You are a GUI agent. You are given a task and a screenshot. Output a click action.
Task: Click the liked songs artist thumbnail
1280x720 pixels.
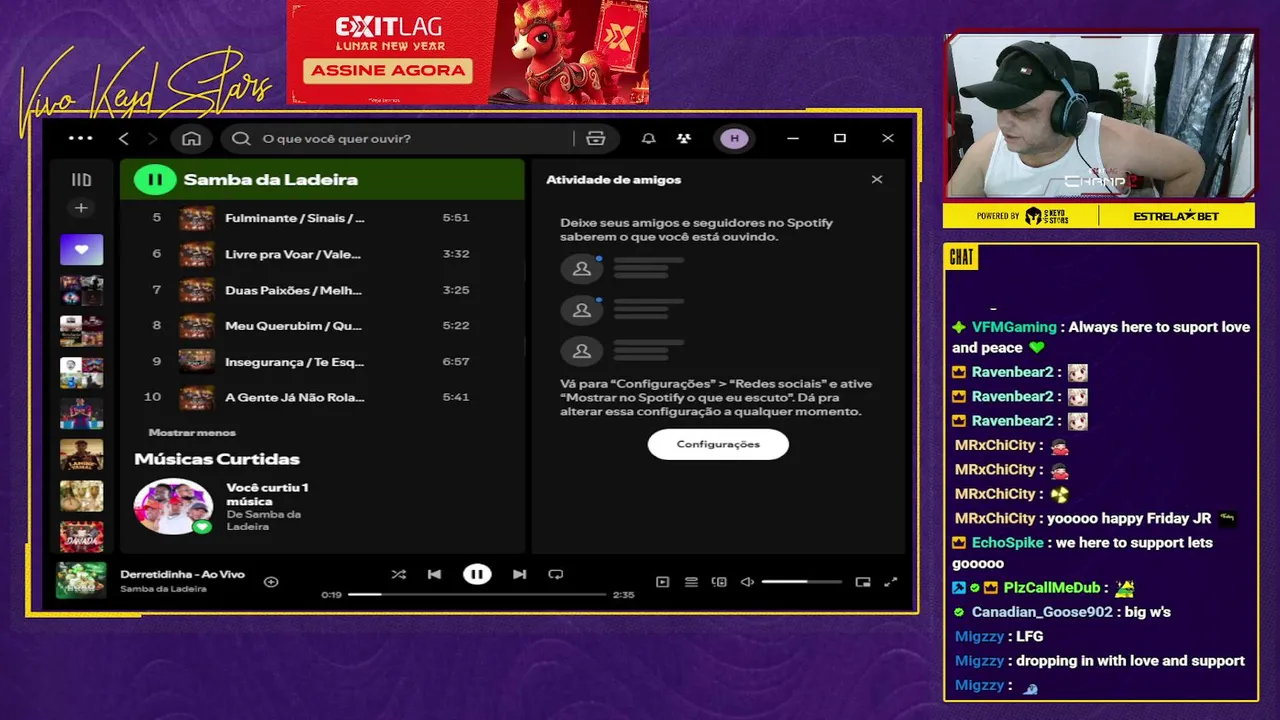(x=174, y=506)
